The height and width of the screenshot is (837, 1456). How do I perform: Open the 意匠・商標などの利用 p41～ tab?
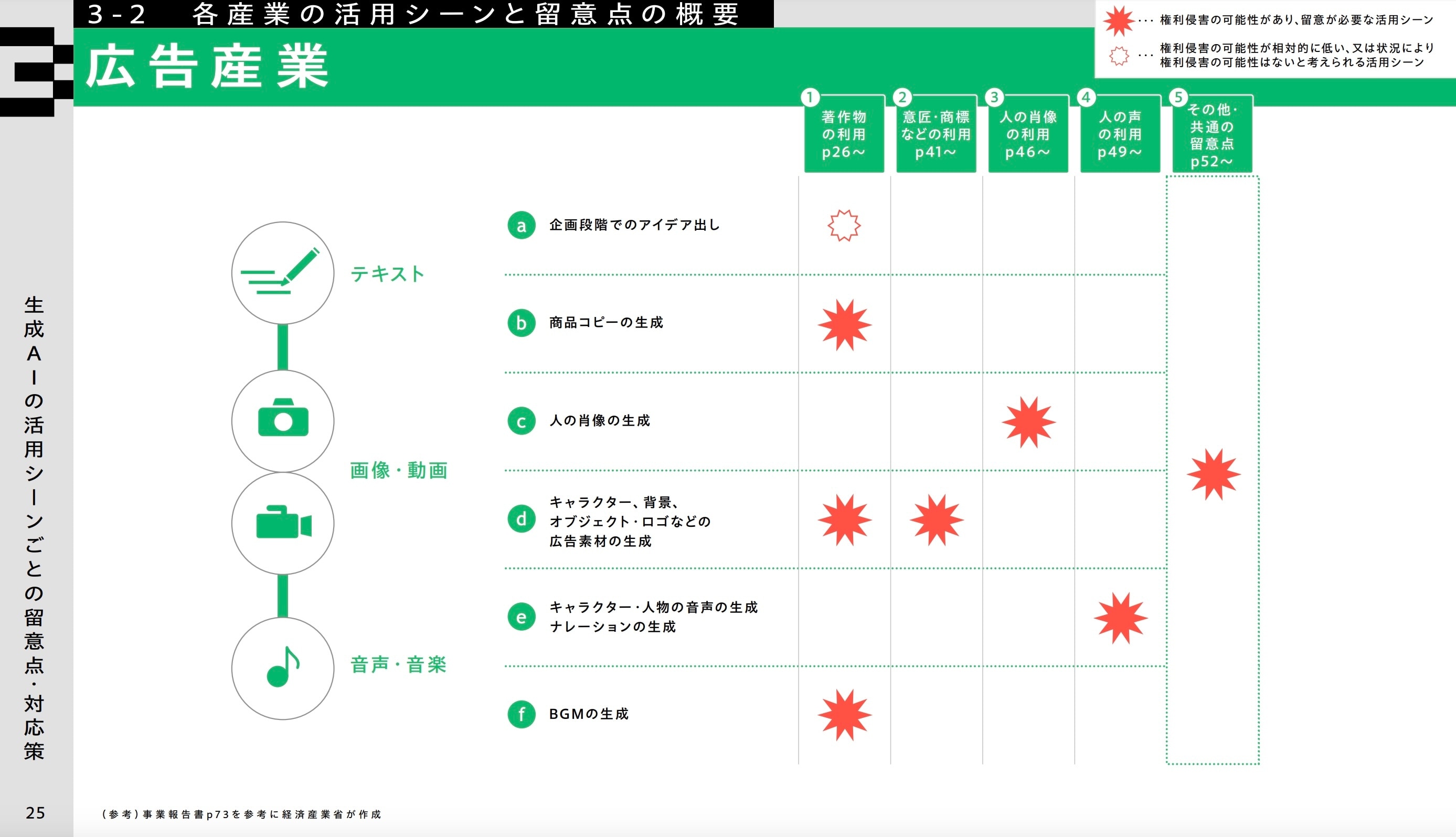click(936, 134)
